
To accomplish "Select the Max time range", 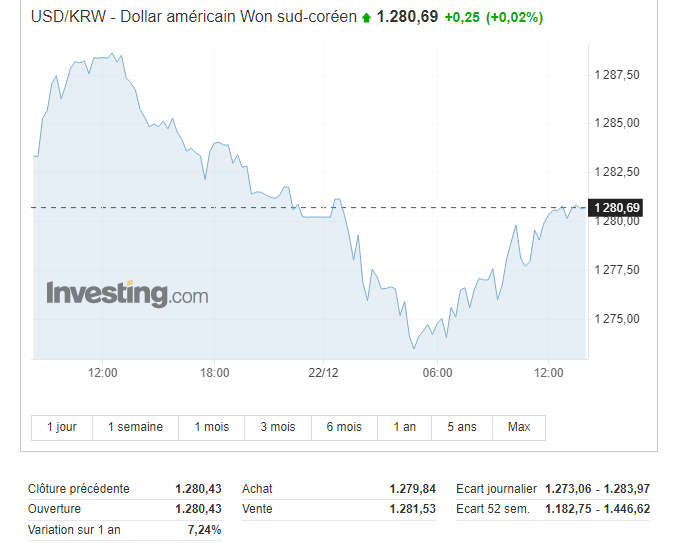I will coord(519,427).
